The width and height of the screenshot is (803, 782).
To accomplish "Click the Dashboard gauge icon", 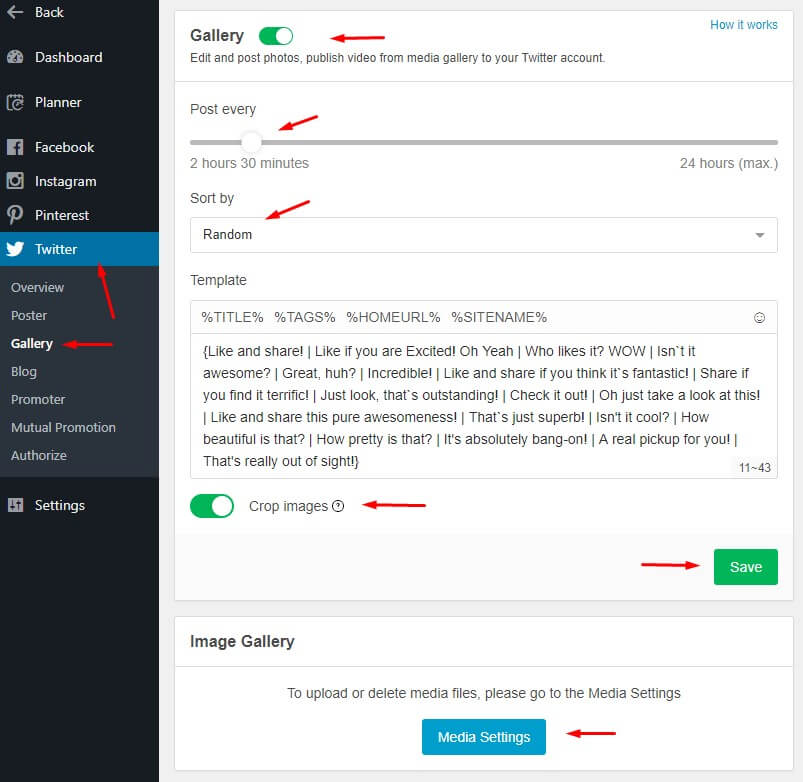I will 15,57.
